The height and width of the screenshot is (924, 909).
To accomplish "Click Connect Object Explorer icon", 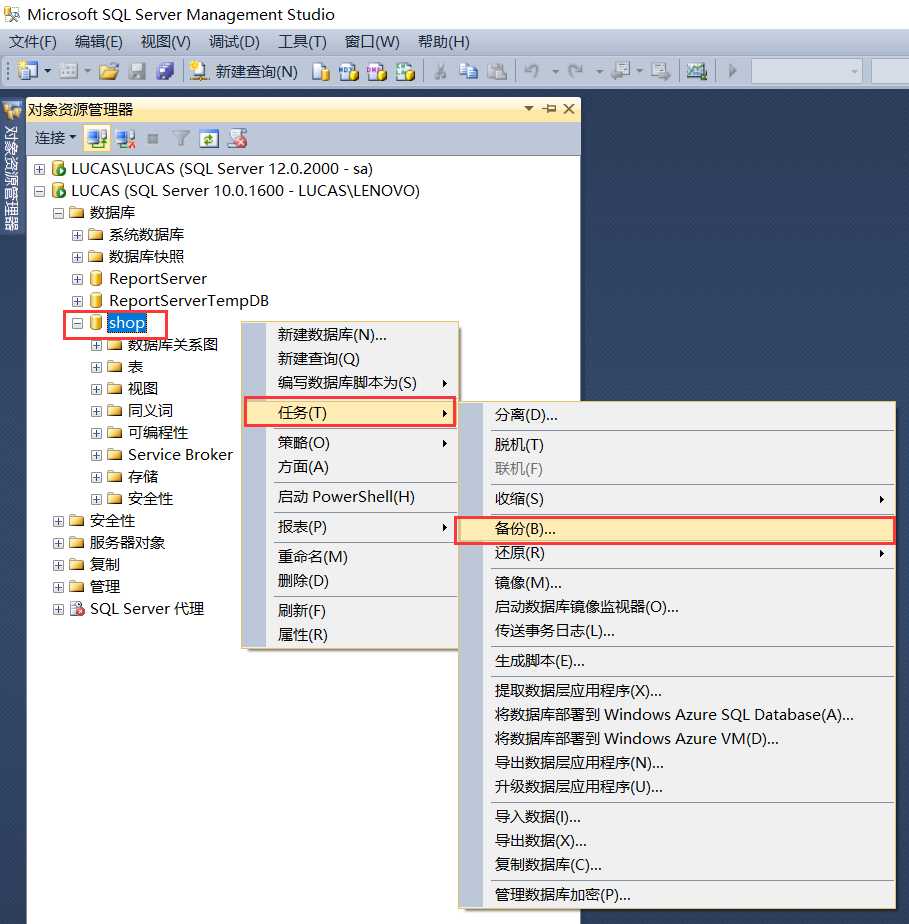I will [97, 138].
